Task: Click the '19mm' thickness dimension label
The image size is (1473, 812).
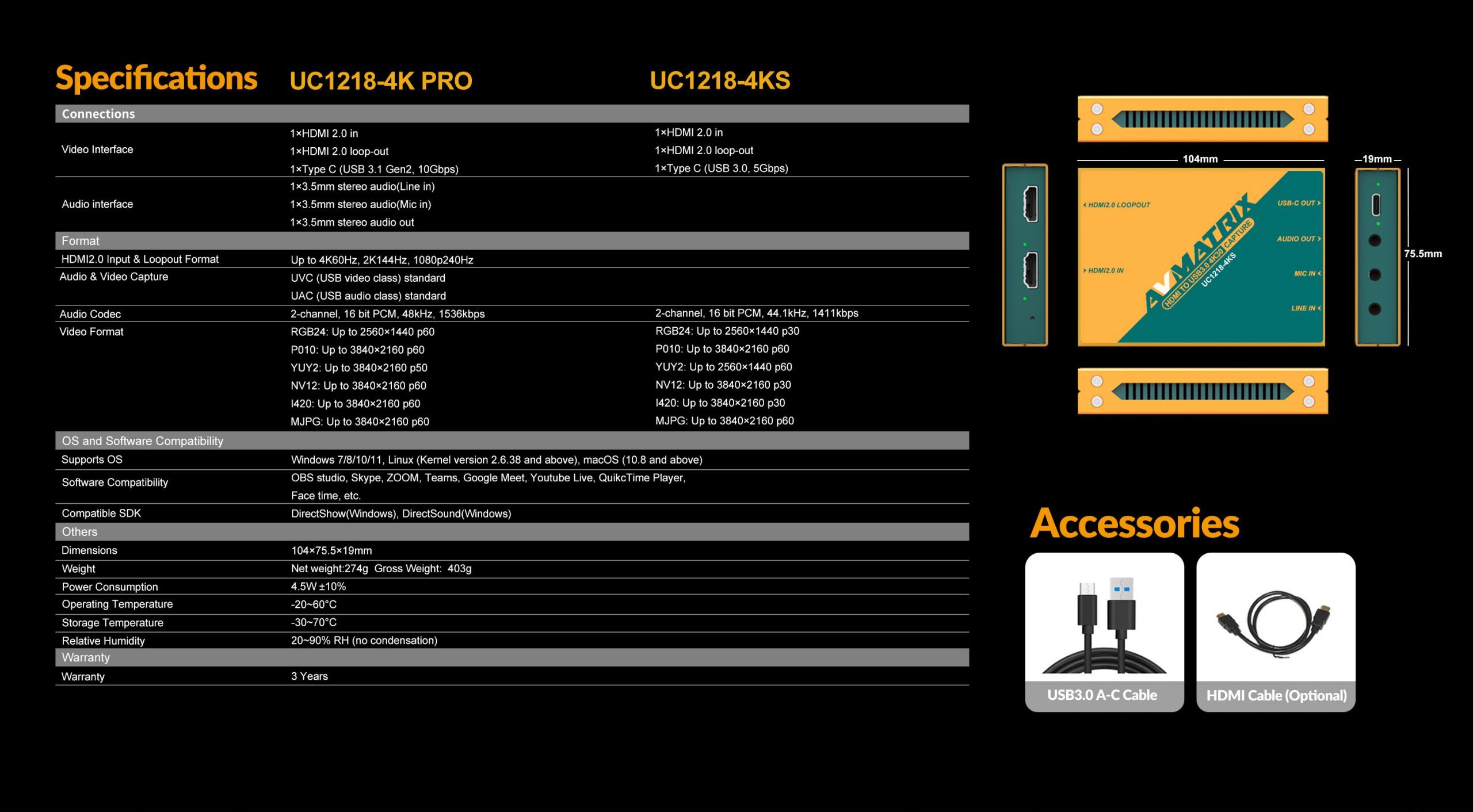Action: [x=1377, y=159]
